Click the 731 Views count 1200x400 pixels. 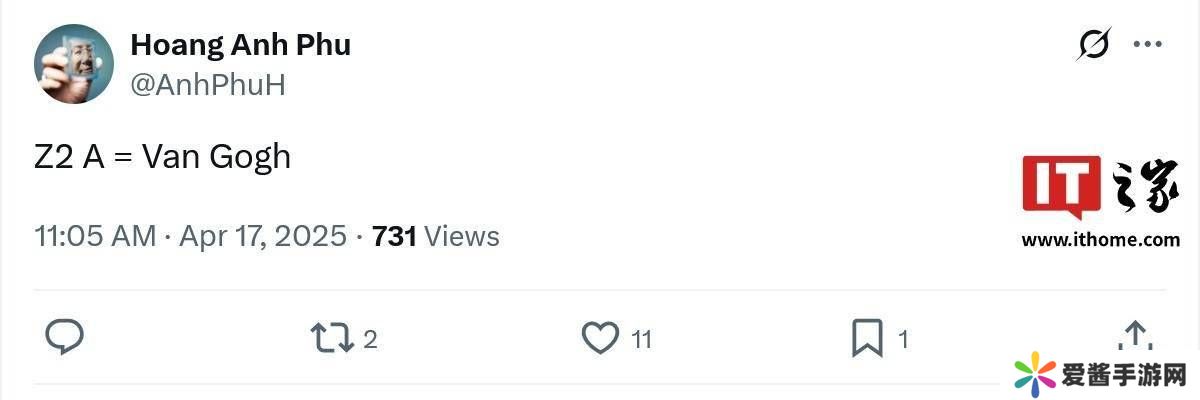pyautogui.click(x=435, y=237)
